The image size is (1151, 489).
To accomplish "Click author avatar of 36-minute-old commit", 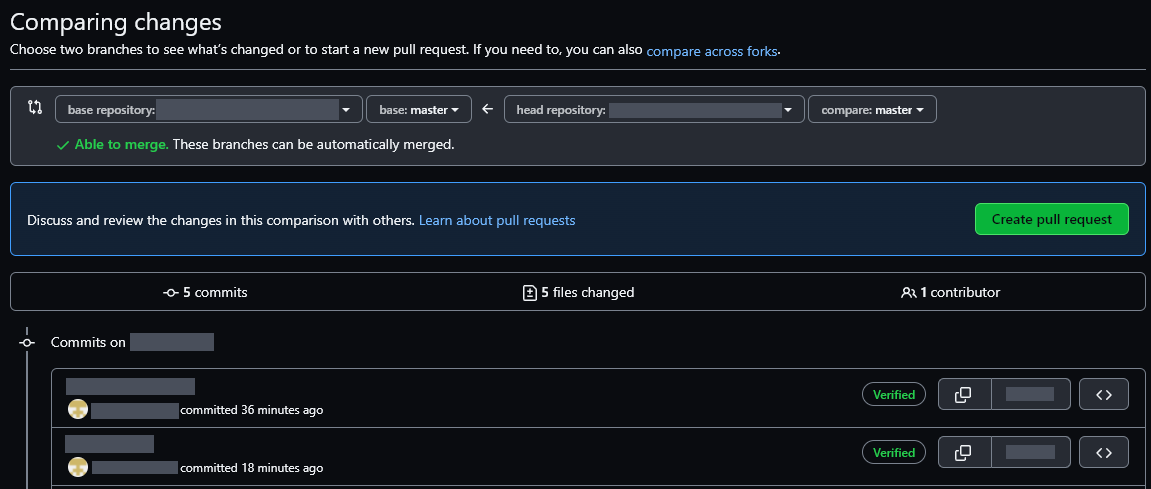I will 77,410.
